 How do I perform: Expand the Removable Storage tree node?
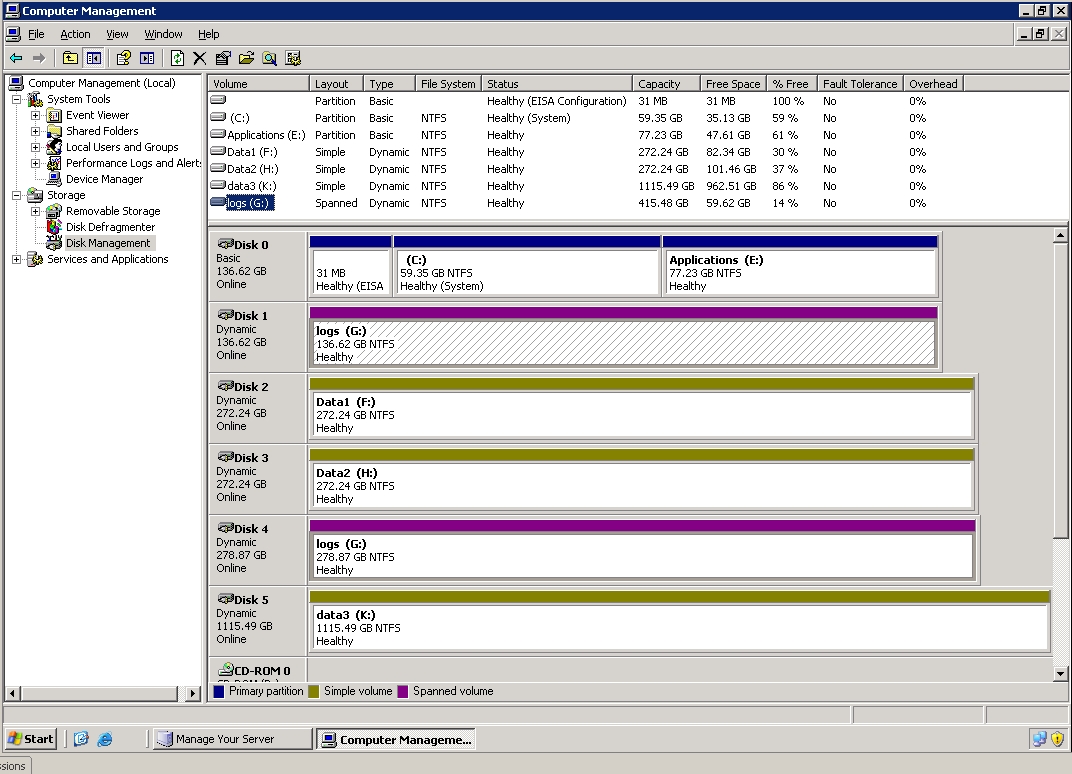pos(36,211)
